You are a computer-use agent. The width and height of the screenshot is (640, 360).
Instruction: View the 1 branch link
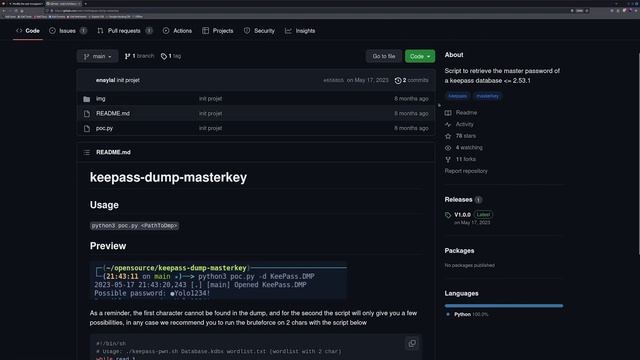click(139, 56)
